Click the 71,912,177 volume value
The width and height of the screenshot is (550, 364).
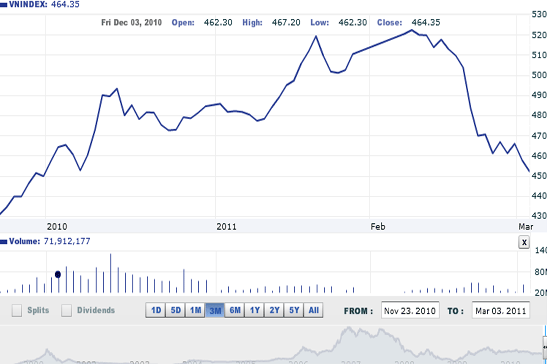click(x=67, y=241)
